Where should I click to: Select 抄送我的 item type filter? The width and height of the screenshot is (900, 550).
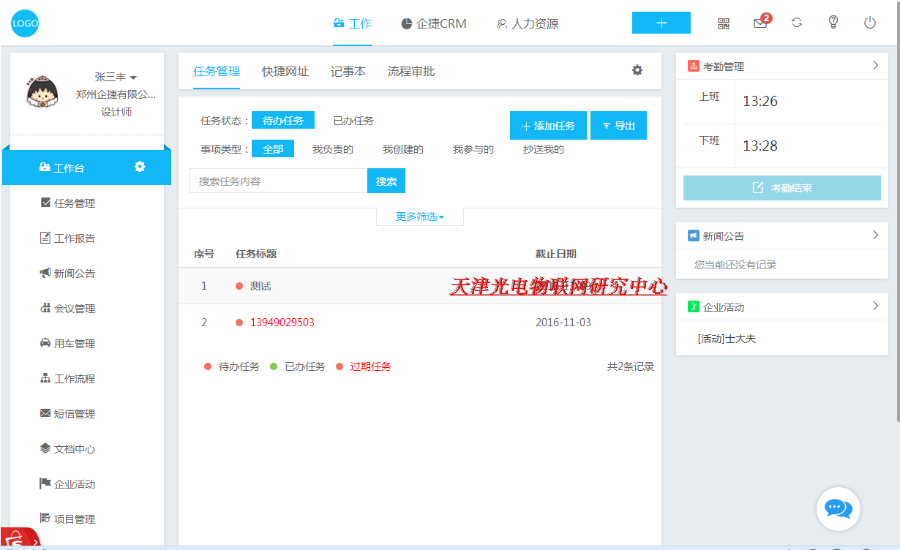coord(543,149)
